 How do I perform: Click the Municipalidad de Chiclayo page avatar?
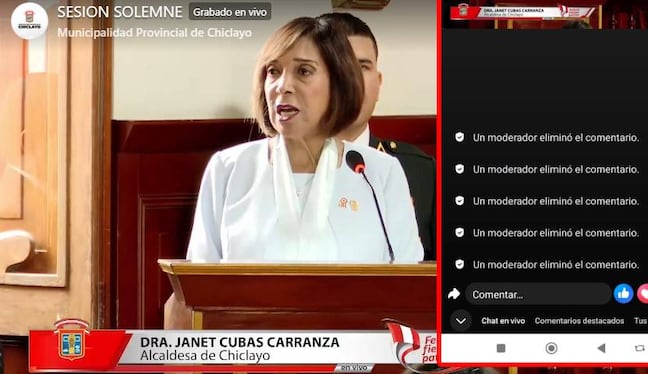[29, 21]
